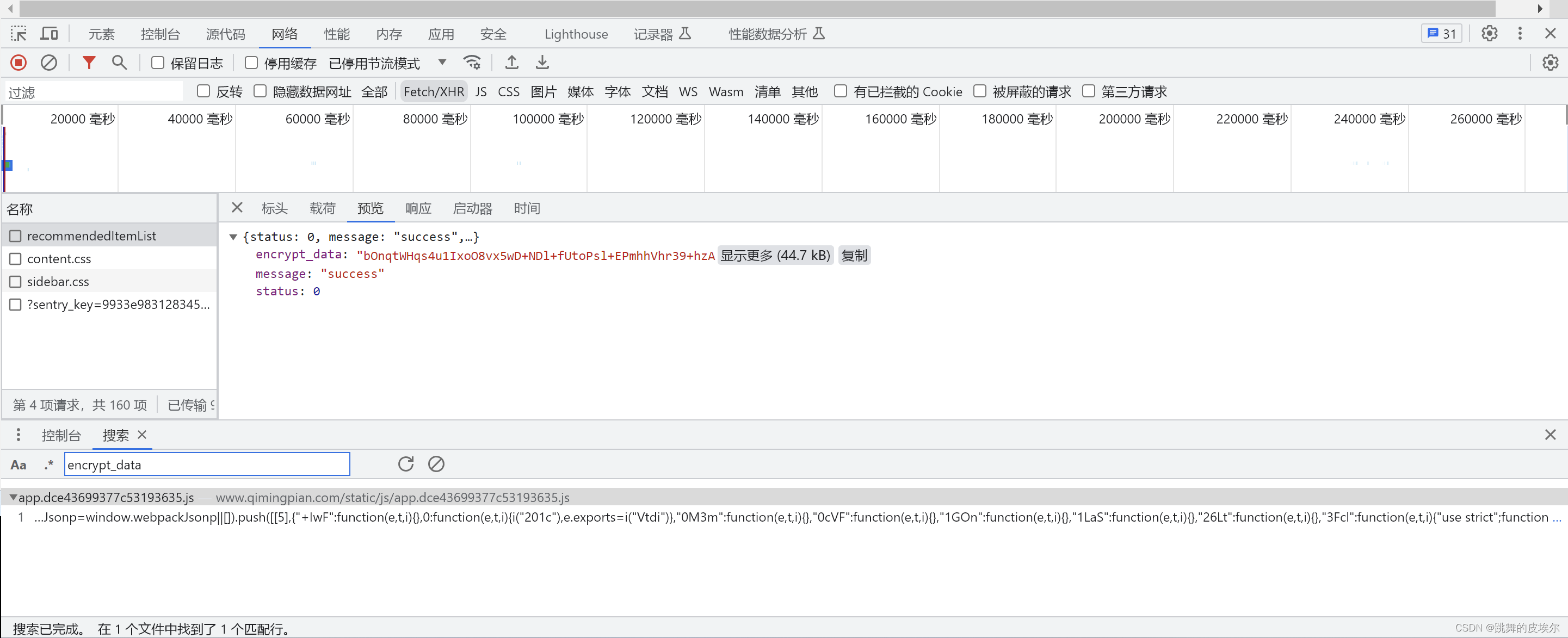Image resolution: width=1568 pixels, height=638 pixels.
Task: Clear the search results
Action: click(436, 464)
